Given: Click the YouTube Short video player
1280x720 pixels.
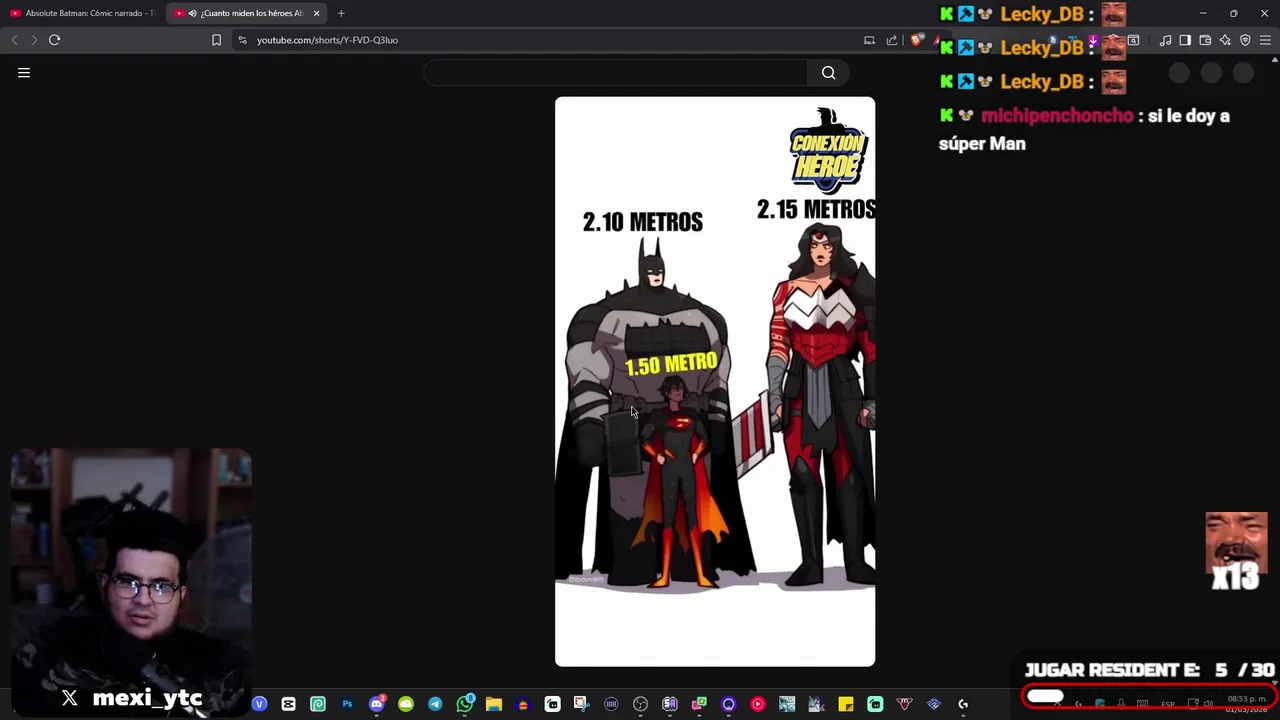Looking at the screenshot, I should pos(715,381).
